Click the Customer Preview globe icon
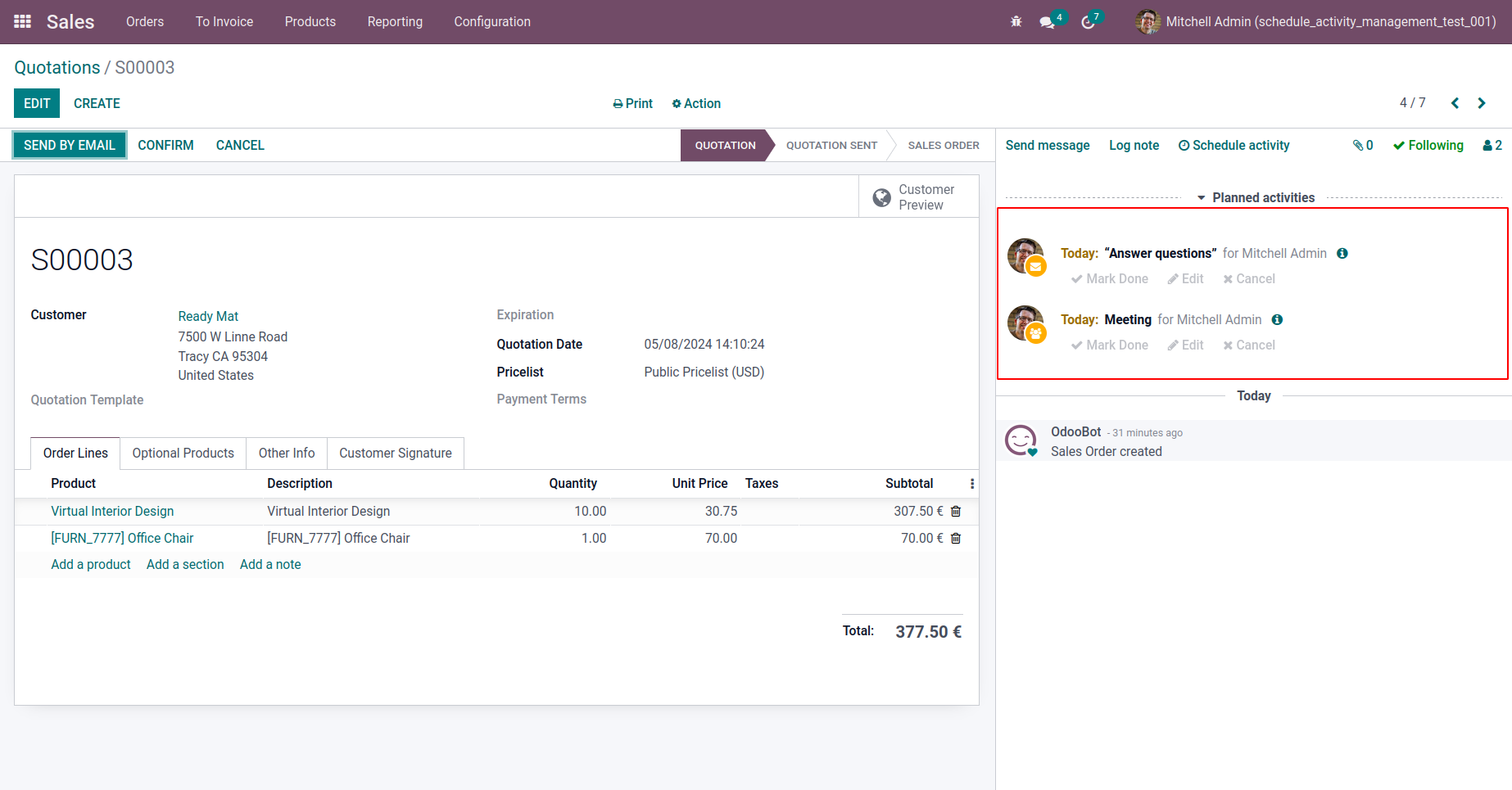This screenshot has width=1512, height=790. pos(882,197)
